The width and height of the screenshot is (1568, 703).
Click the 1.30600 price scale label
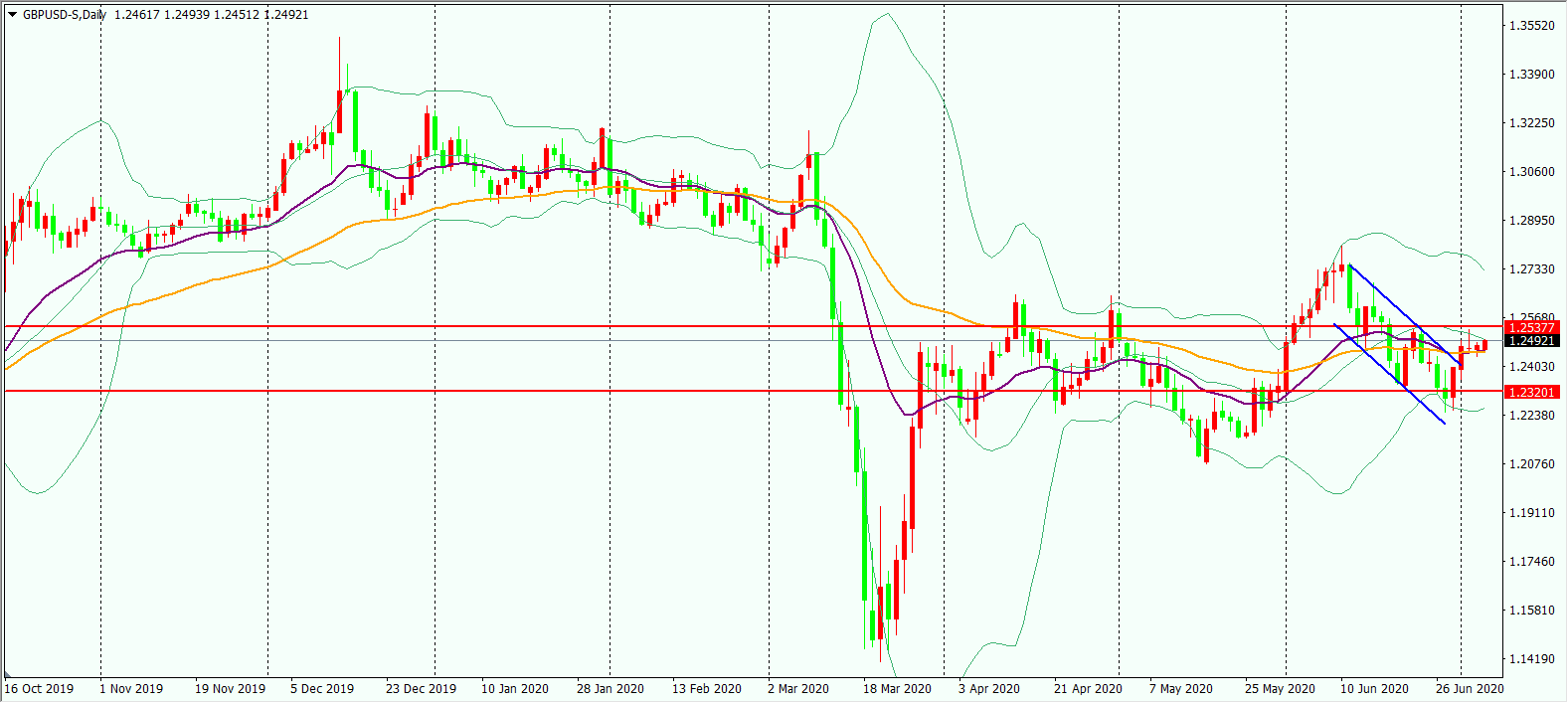1531,171
